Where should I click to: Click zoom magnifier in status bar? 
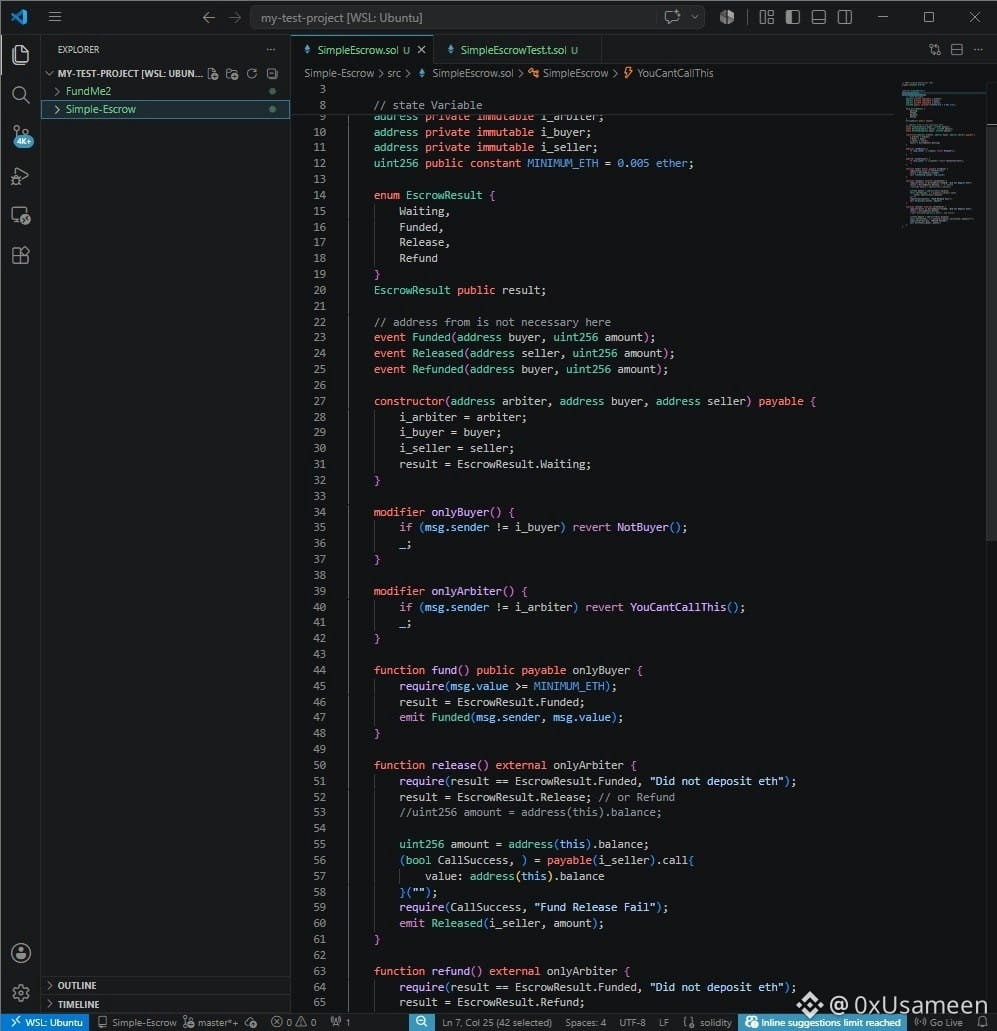tap(422, 1022)
